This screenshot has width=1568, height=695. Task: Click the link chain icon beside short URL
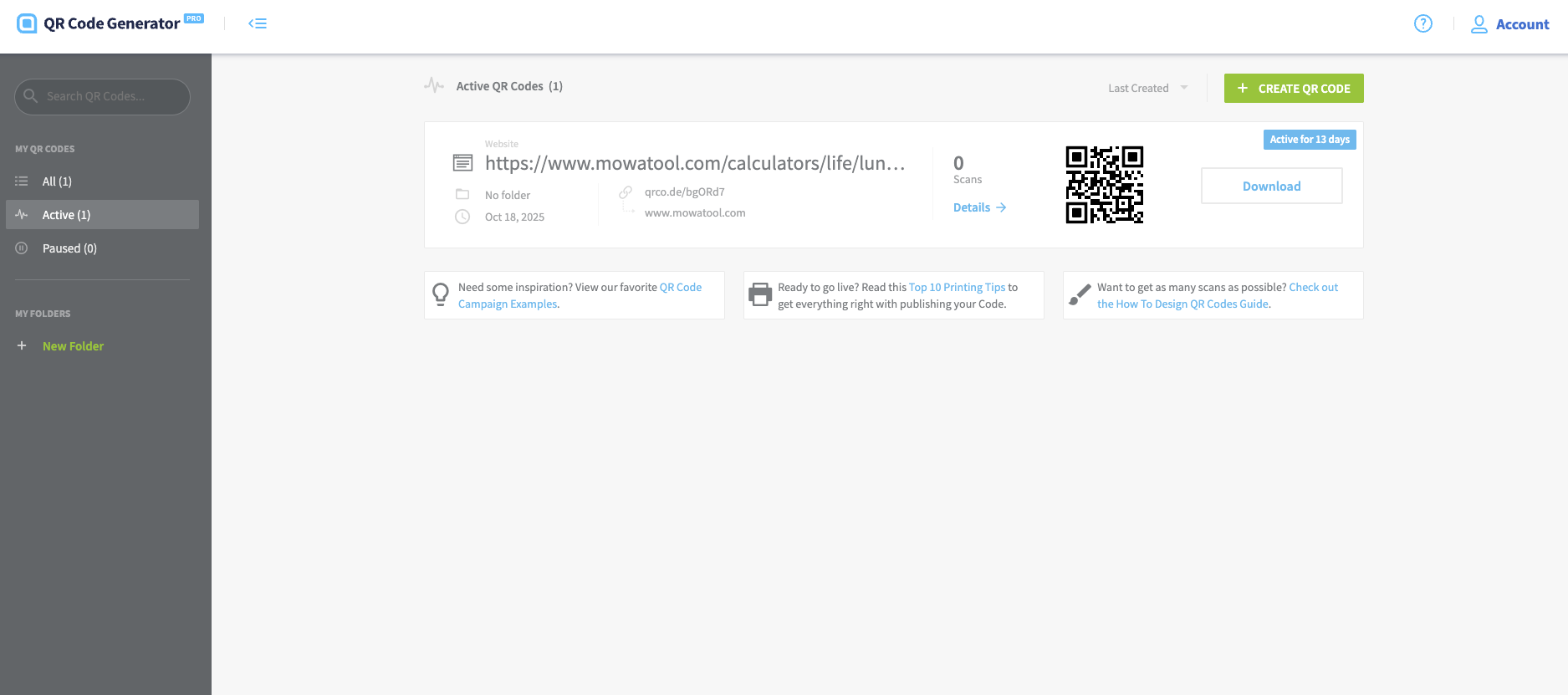(626, 192)
